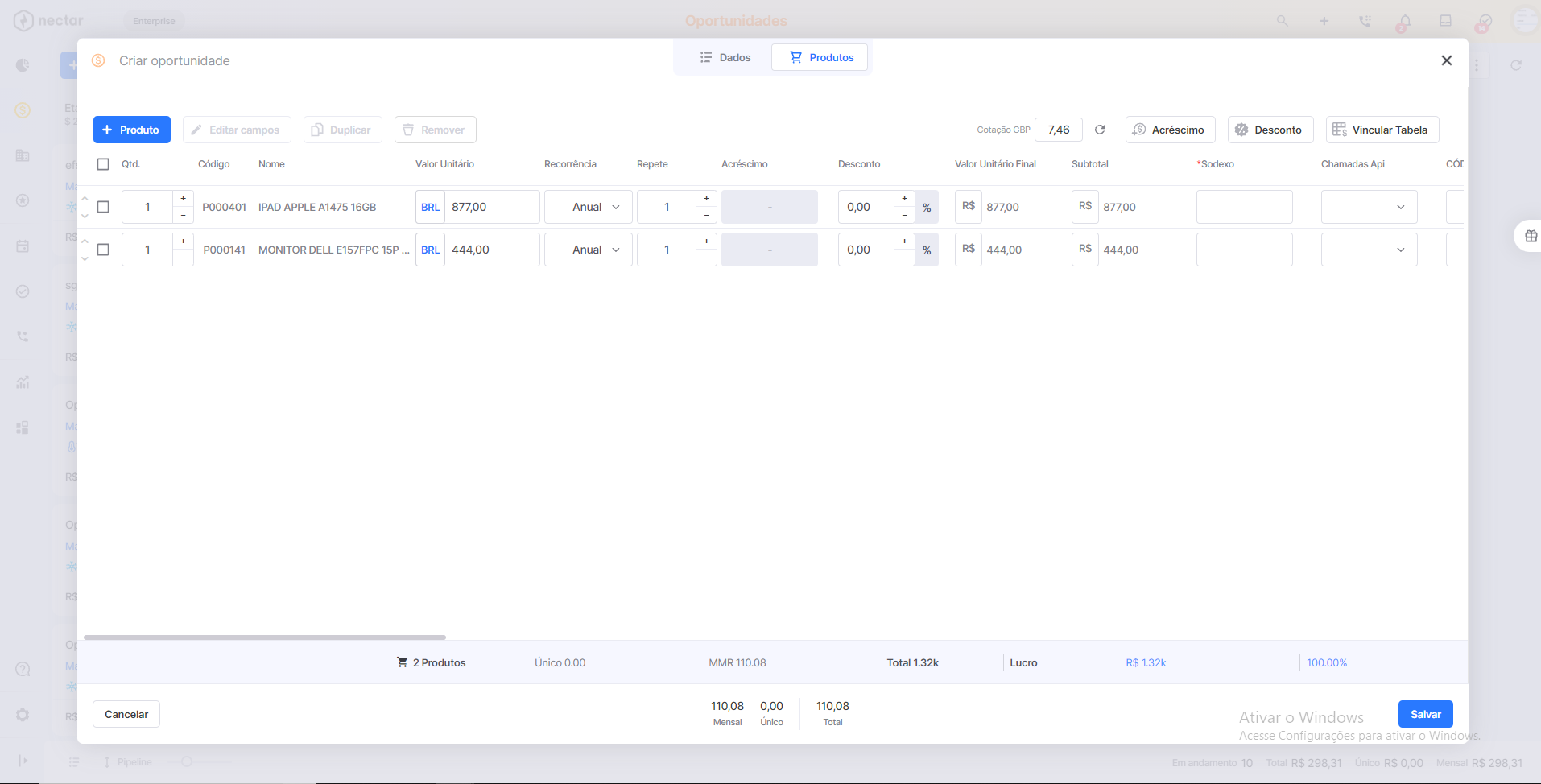Edit the Cotação GBP value field
The width and height of the screenshot is (1541, 784).
1059,130
